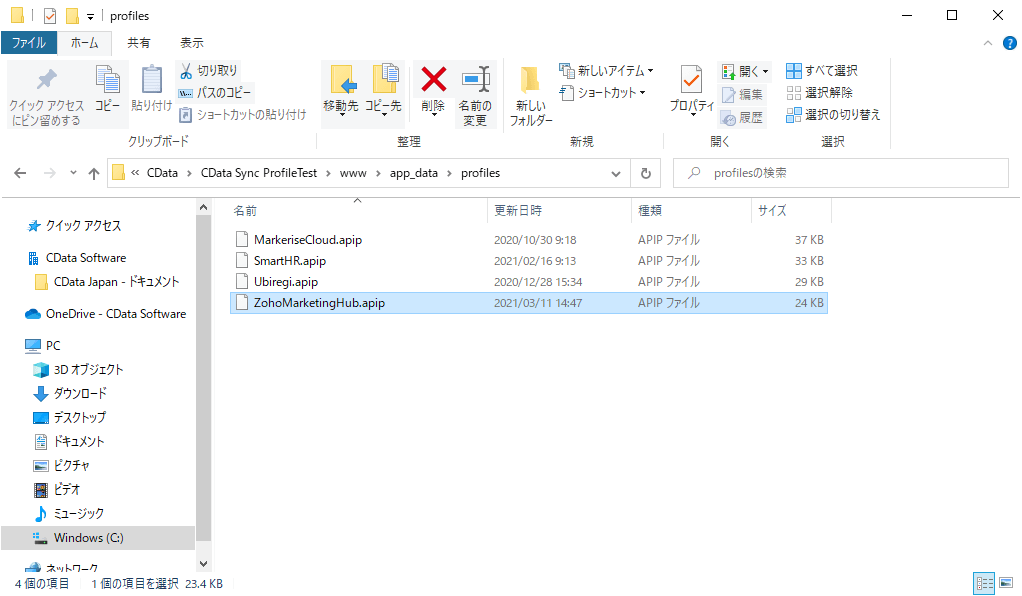Click Cut (切り取り) scissors icon
1022x596 pixels.
186,70
